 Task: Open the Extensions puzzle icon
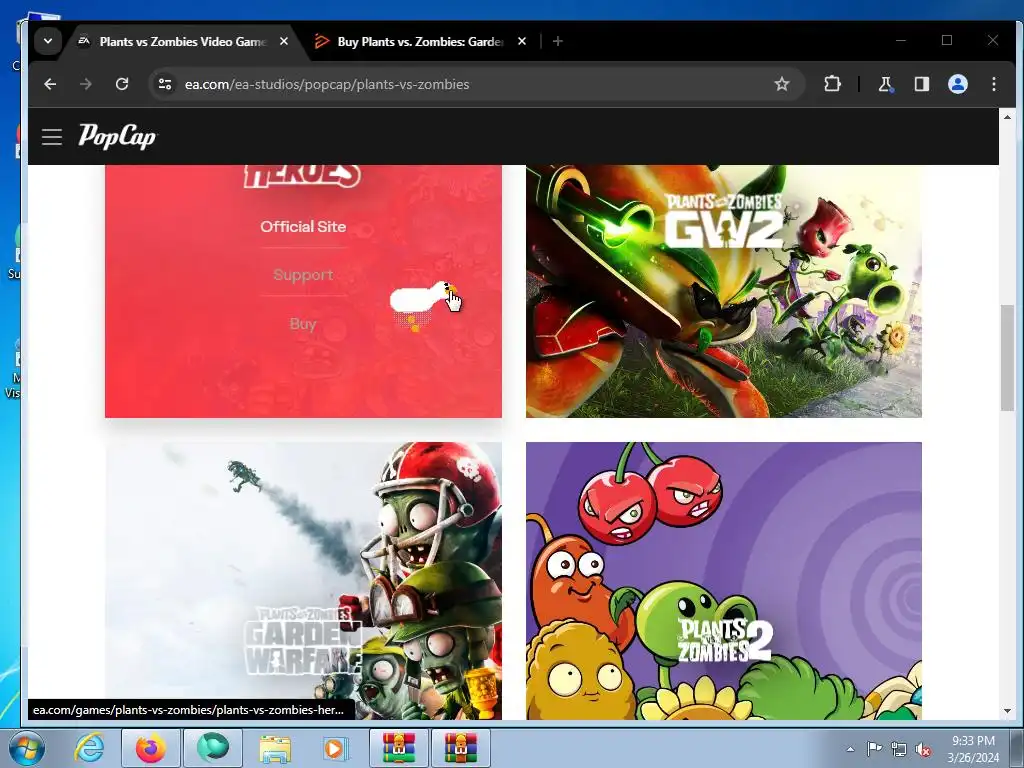tap(832, 84)
